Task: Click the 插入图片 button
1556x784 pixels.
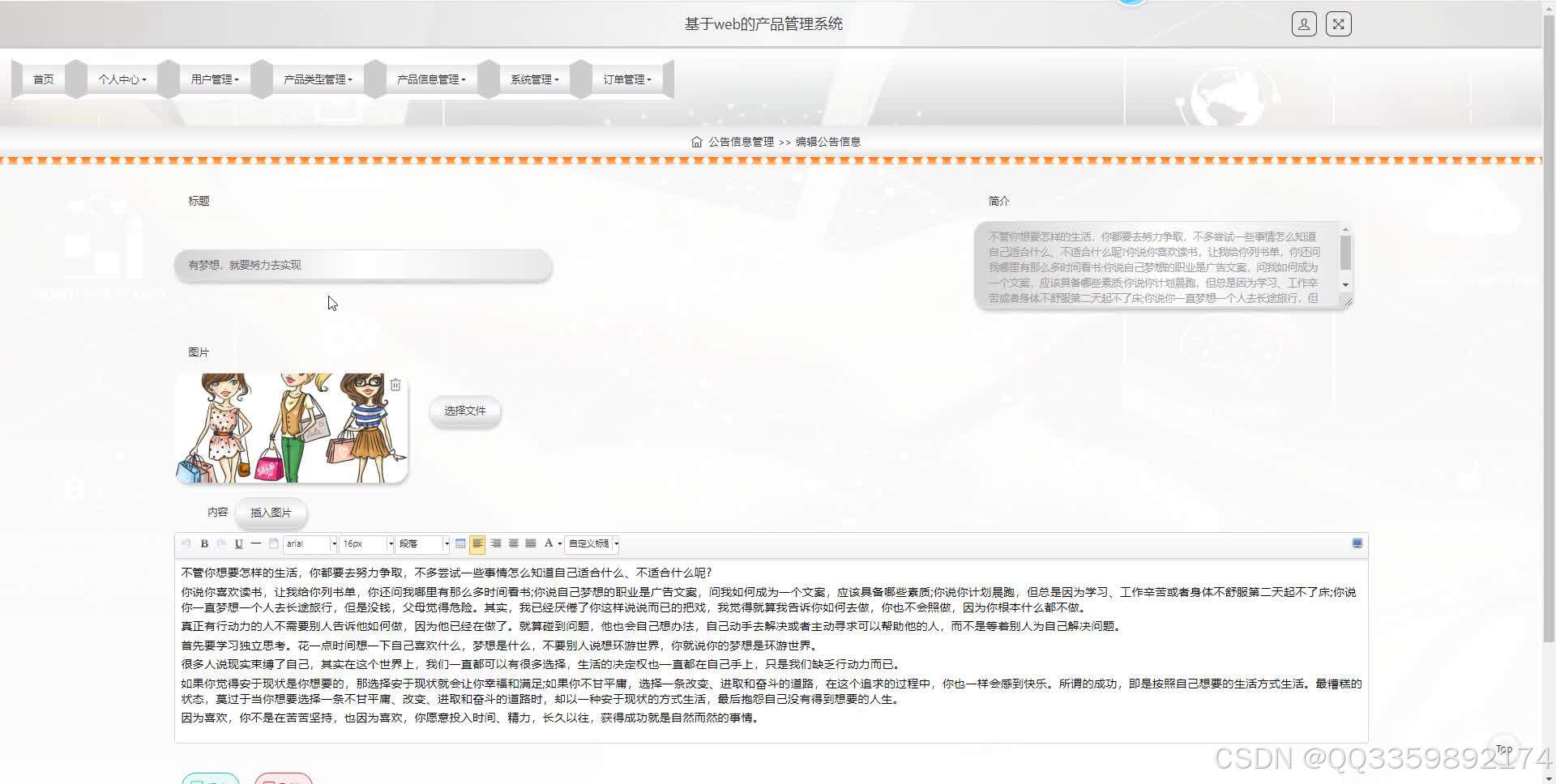Action: click(271, 513)
